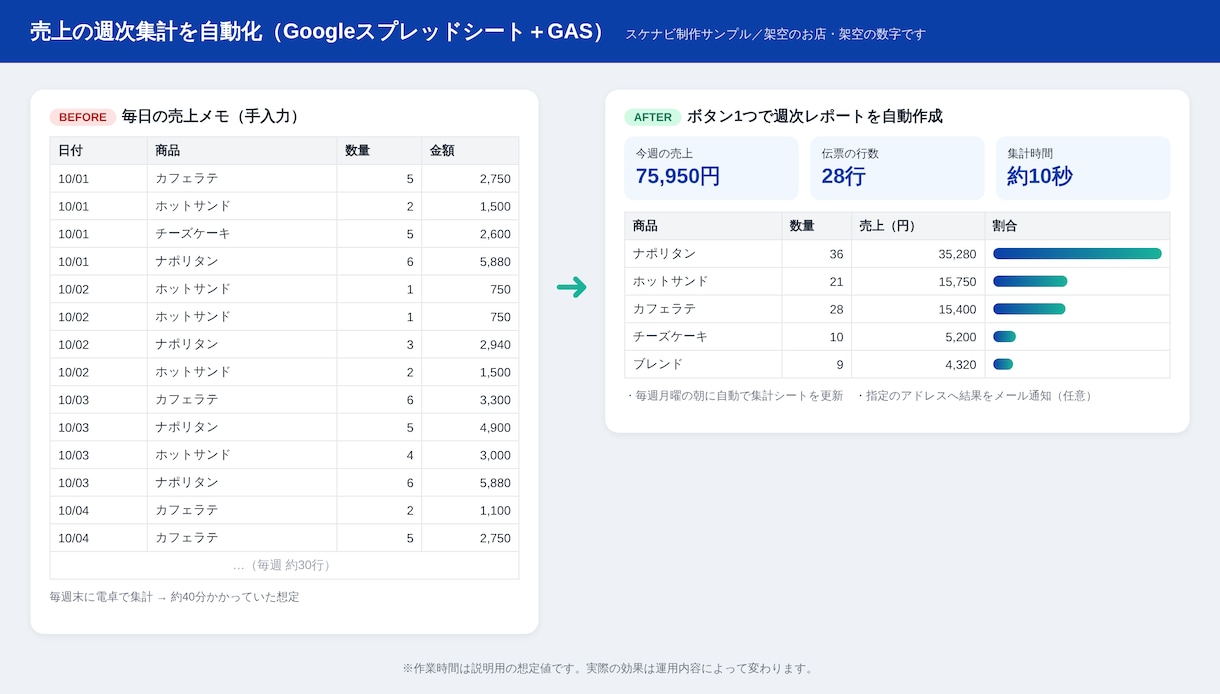This screenshot has width=1220, height=694.
Task: Click amount 1,100 on the 10/04 row
Action: click(x=495, y=510)
